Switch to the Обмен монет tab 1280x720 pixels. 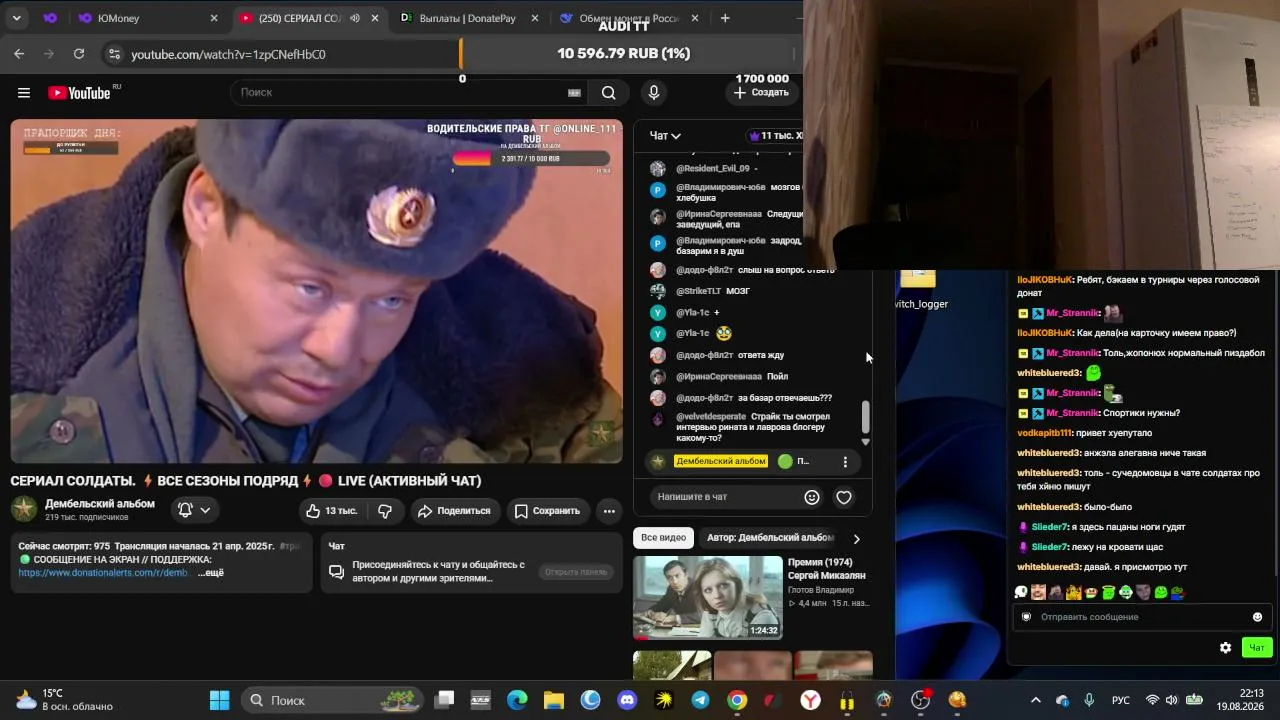point(630,18)
